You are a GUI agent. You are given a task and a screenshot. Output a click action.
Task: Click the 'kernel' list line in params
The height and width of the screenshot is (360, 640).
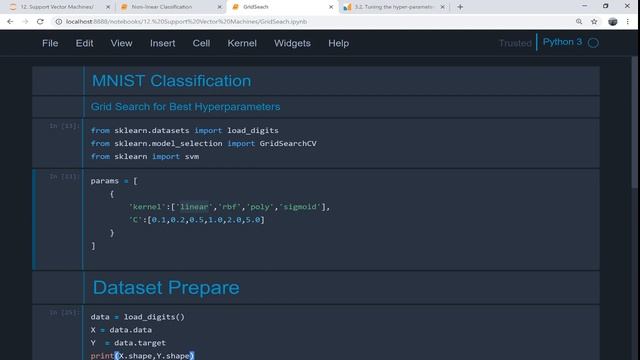point(229,207)
